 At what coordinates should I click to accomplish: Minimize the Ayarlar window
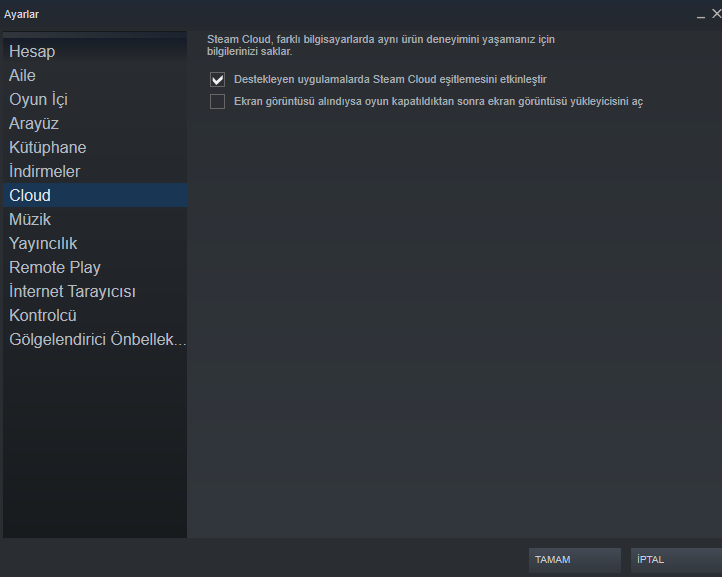pyautogui.click(x=701, y=14)
